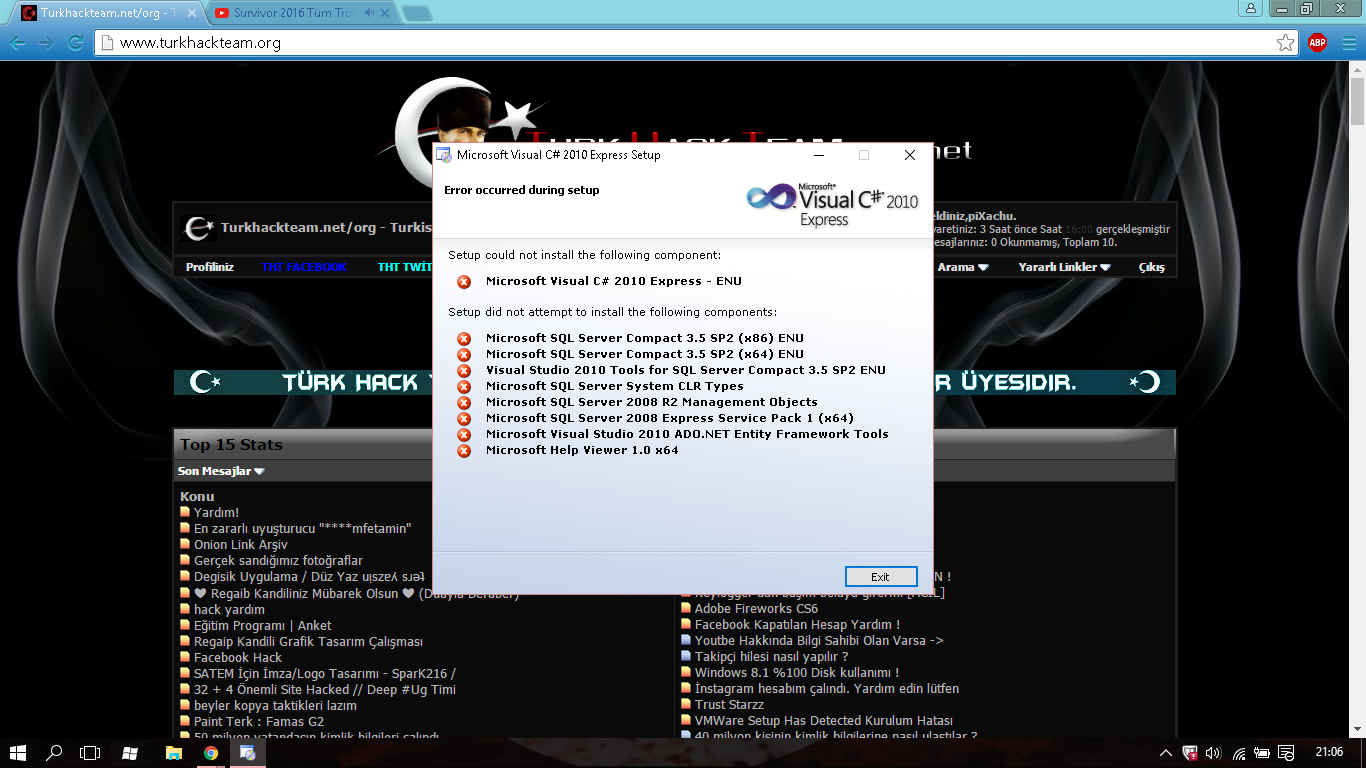This screenshot has width=1366, height=768.
Task: Mute the Survivor 2016 tab audio icon
Action: (369, 13)
